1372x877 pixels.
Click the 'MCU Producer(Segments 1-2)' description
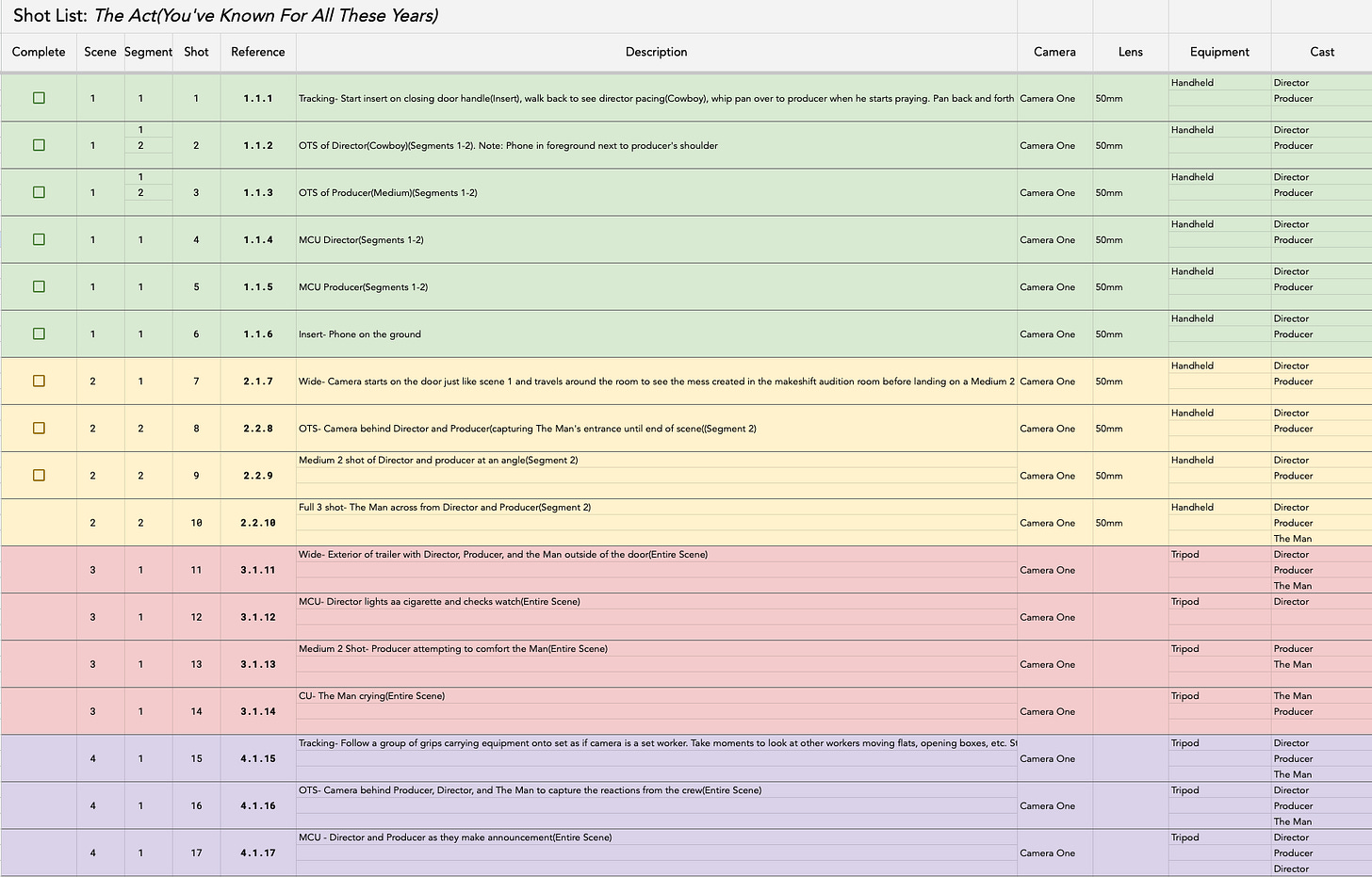coord(657,286)
